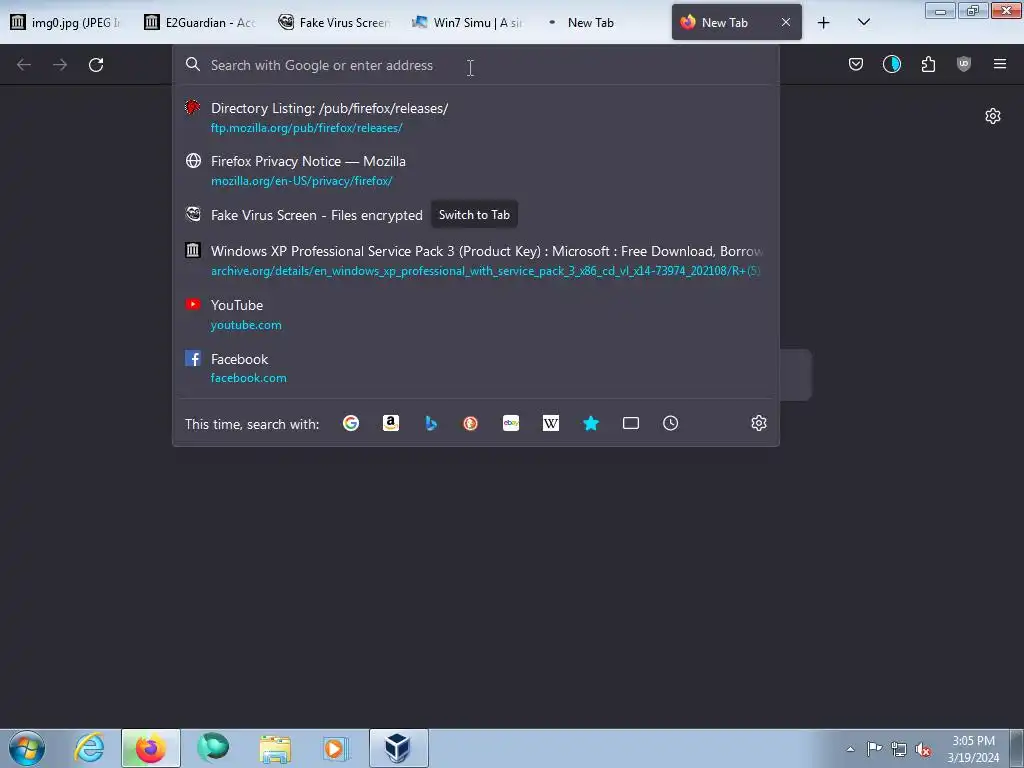Go back one page
1024x768 pixels.
(x=24, y=65)
